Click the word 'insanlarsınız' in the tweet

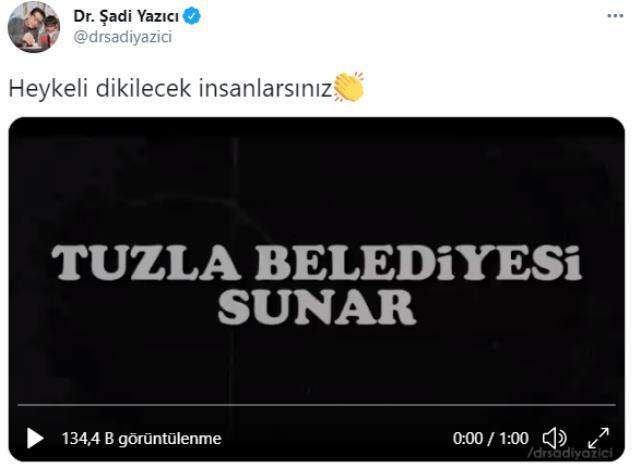(x=266, y=88)
